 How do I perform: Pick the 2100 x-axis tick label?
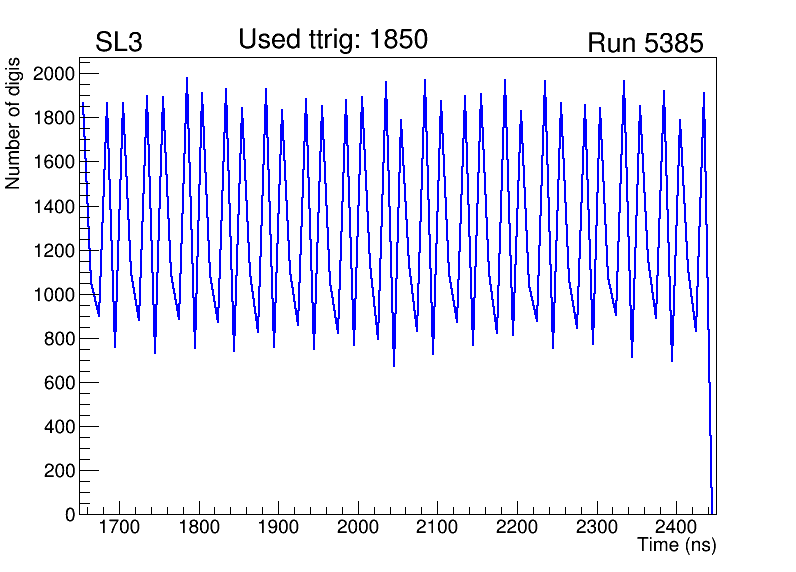coord(437,527)
